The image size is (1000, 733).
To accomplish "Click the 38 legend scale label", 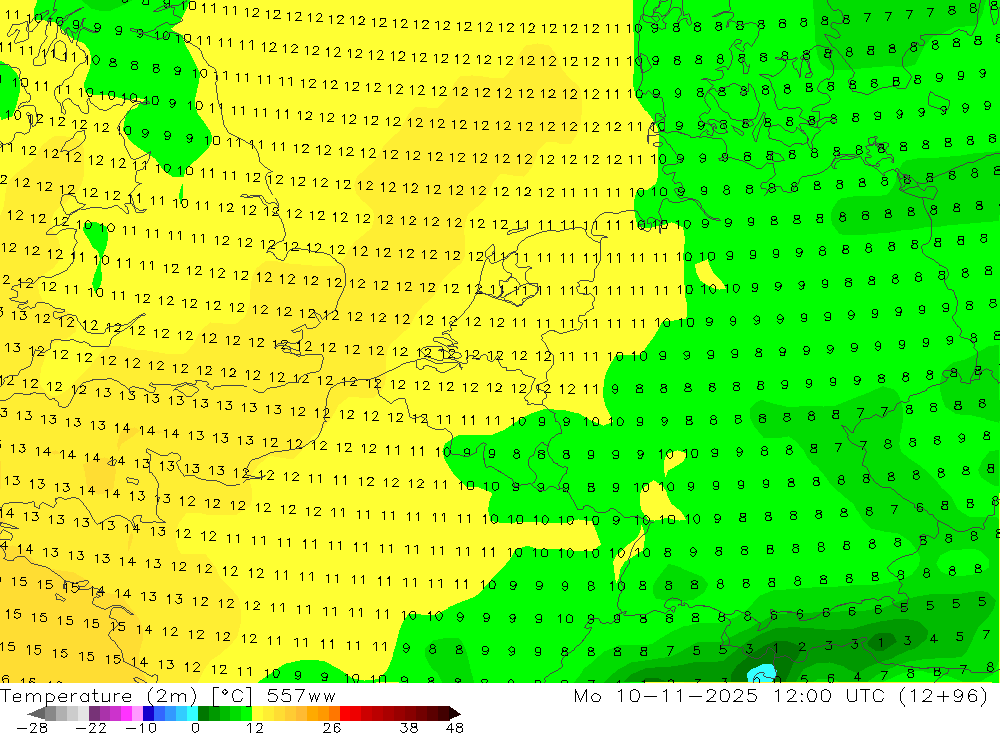I will [x=409, y=728].
